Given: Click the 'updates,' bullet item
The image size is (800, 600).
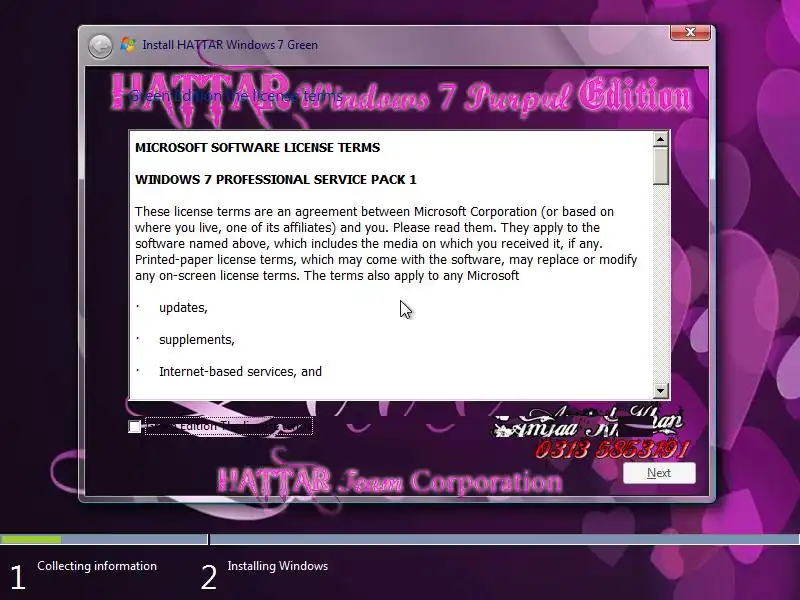Looking at the screenshot, I should (x=183, y=308).
